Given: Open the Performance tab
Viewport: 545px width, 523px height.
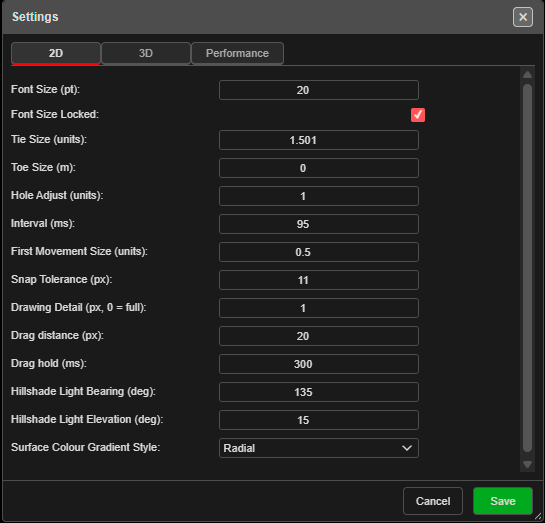Looking at the screenshot, I should pyautogui.click(x=237, y=53).
